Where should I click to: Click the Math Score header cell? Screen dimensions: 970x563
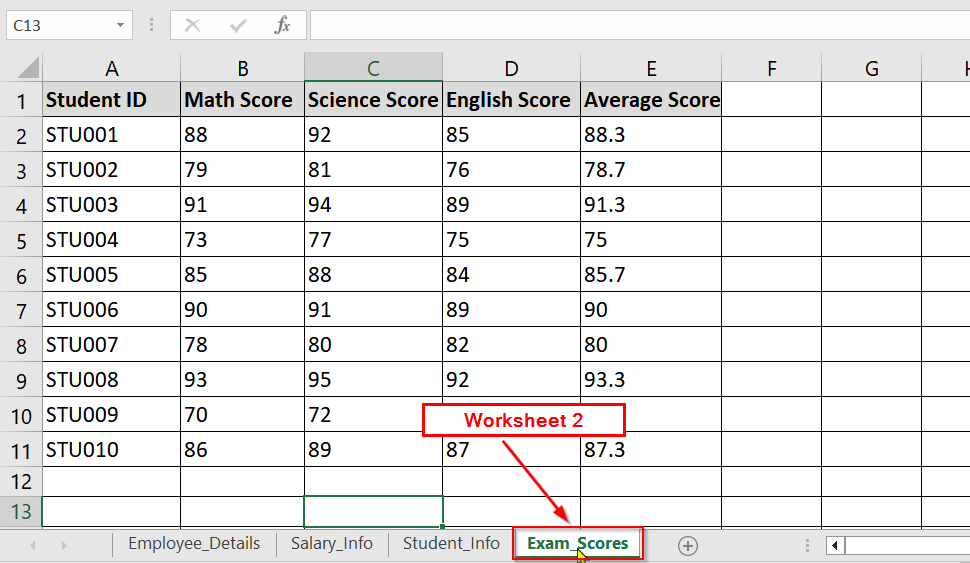point(242,100)
